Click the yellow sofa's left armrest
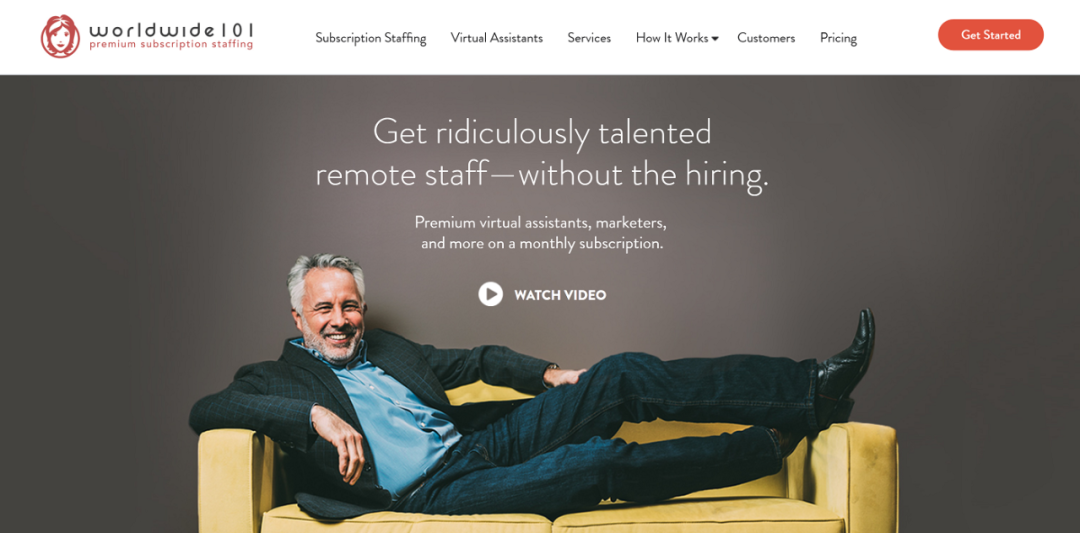Viewport: 1080px width, 533px height. 229,475
